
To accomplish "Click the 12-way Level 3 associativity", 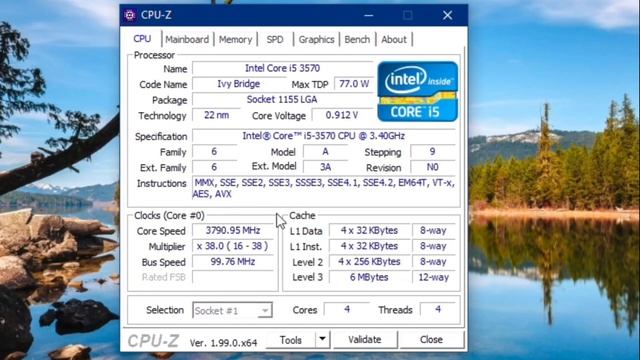I will coord(433,277).
